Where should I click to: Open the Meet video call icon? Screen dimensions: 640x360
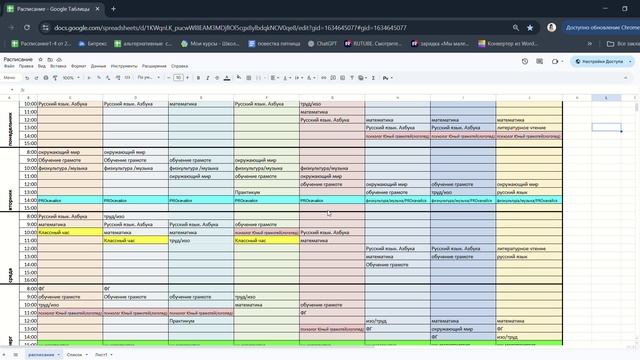[x=555, y=61]
